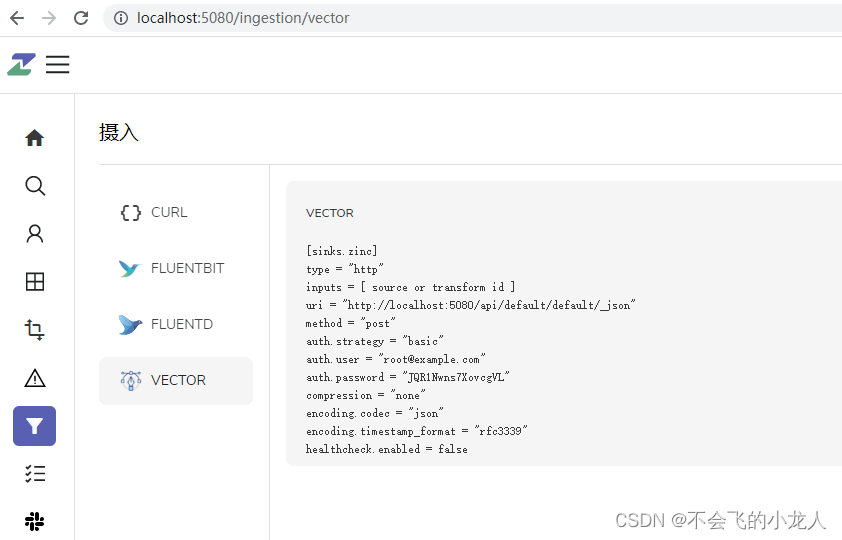Open the Alerts warning triangle icon
The image size is (842, 540).
coord(35,378)
